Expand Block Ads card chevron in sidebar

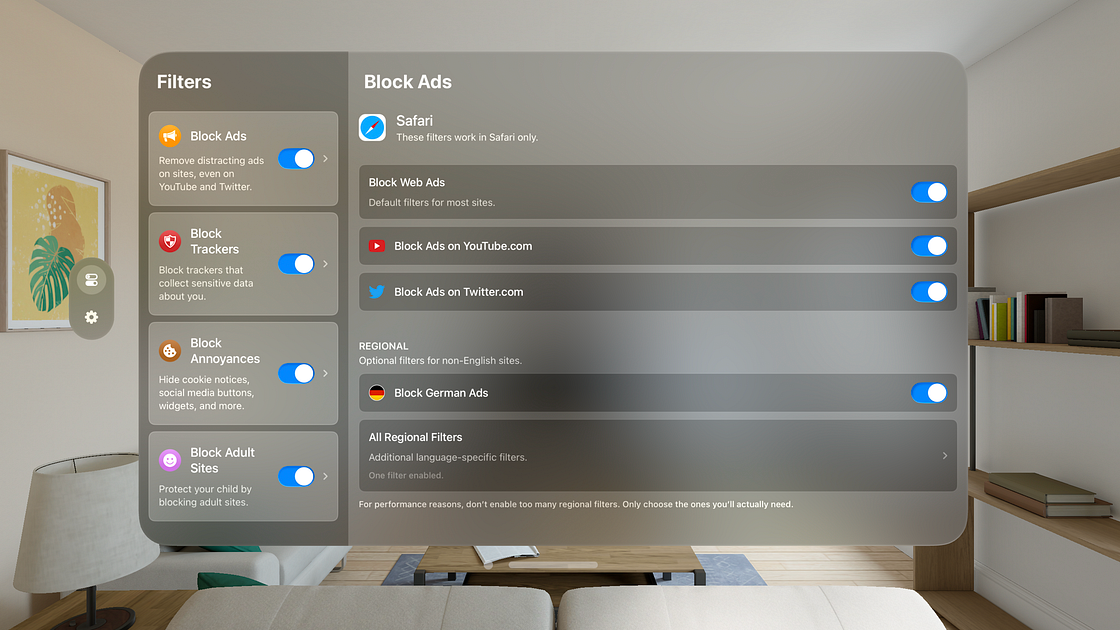[x=326, y=159]
